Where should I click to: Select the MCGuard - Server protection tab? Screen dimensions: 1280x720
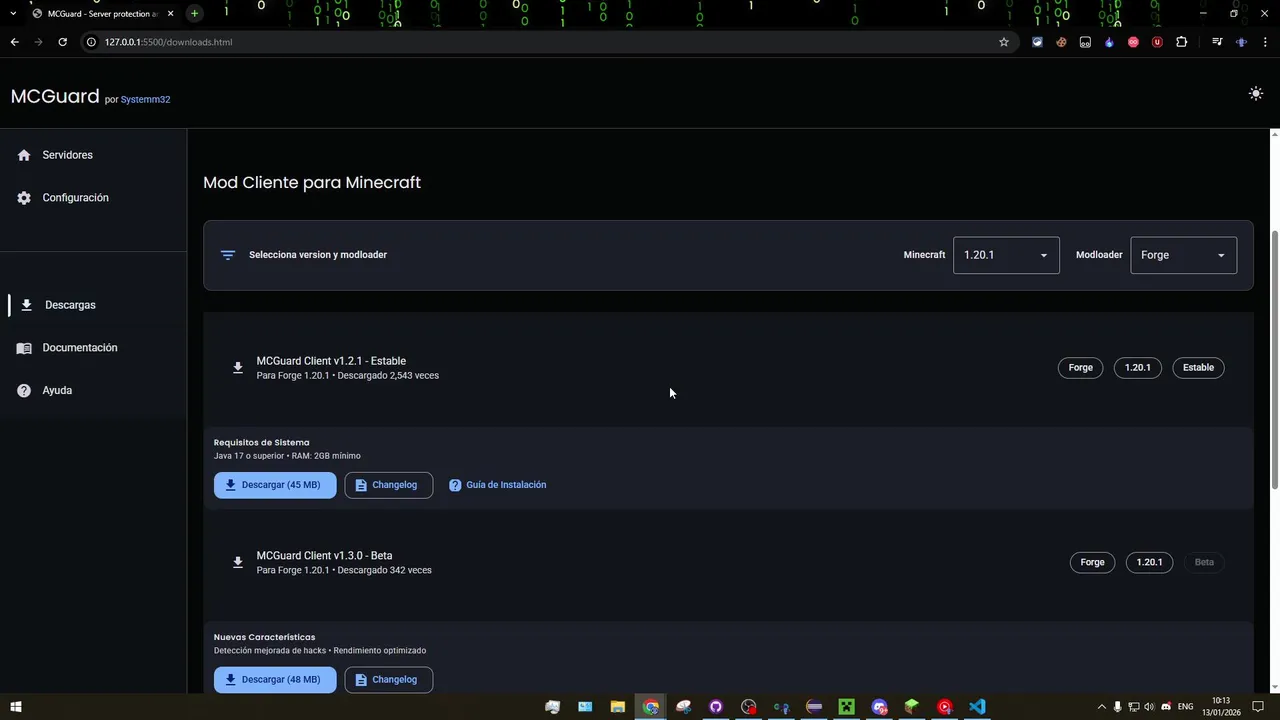coord(102,14)
